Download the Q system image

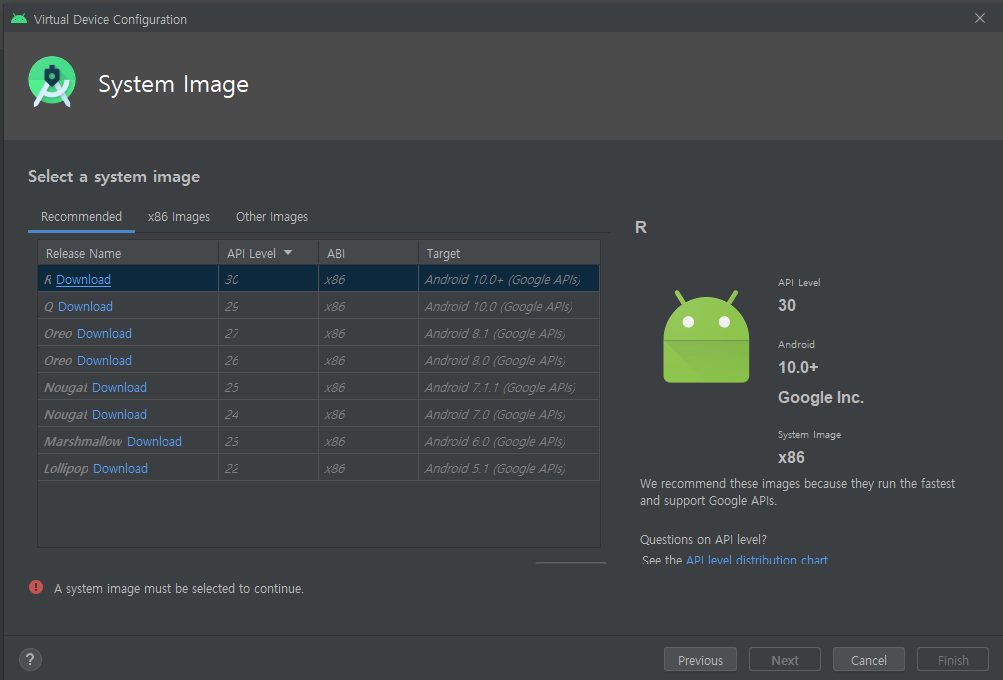point(85,306)
